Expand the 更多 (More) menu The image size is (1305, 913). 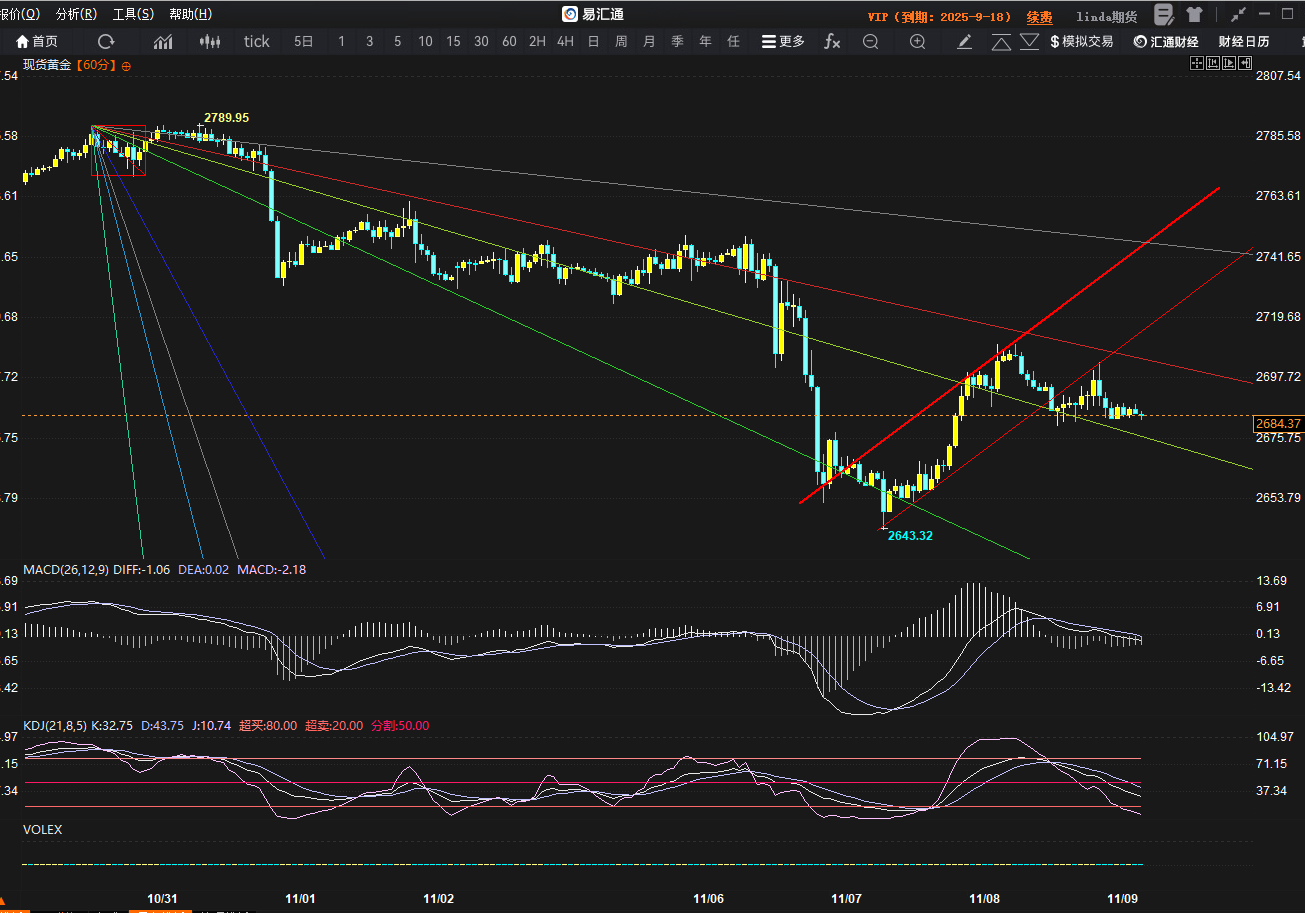pos(783,41)
